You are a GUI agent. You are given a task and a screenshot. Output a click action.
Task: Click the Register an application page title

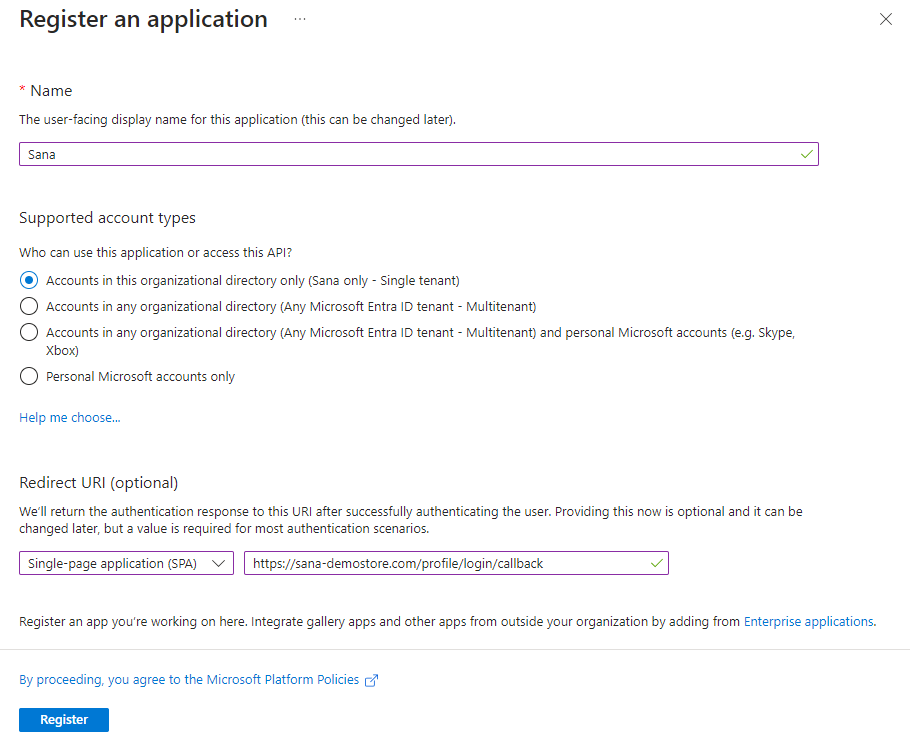(x=143, y=19)
